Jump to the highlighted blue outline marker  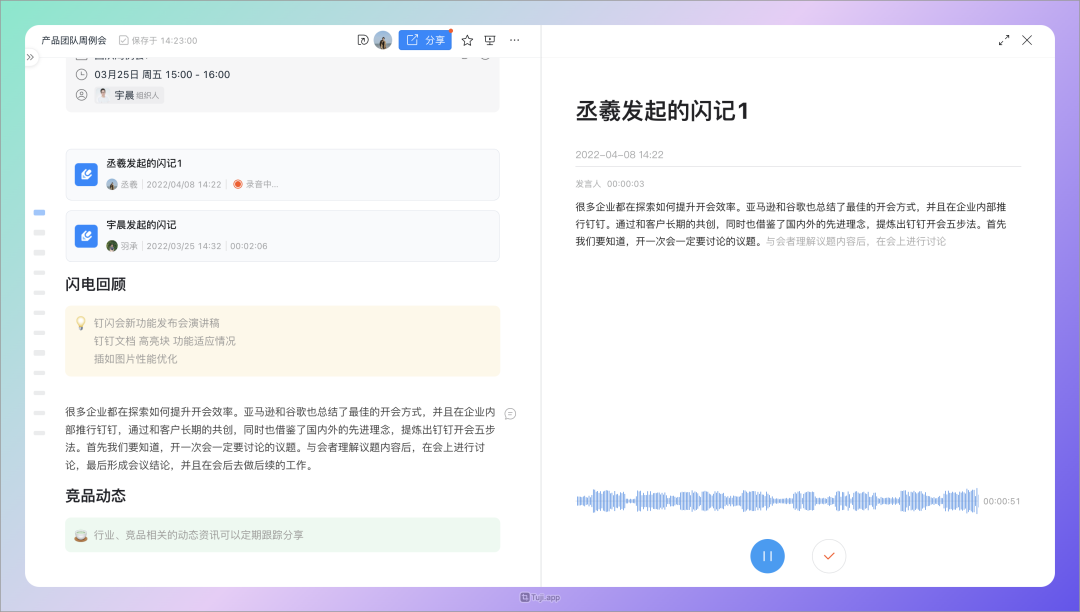pyautogui.click(x=39, y=213)
